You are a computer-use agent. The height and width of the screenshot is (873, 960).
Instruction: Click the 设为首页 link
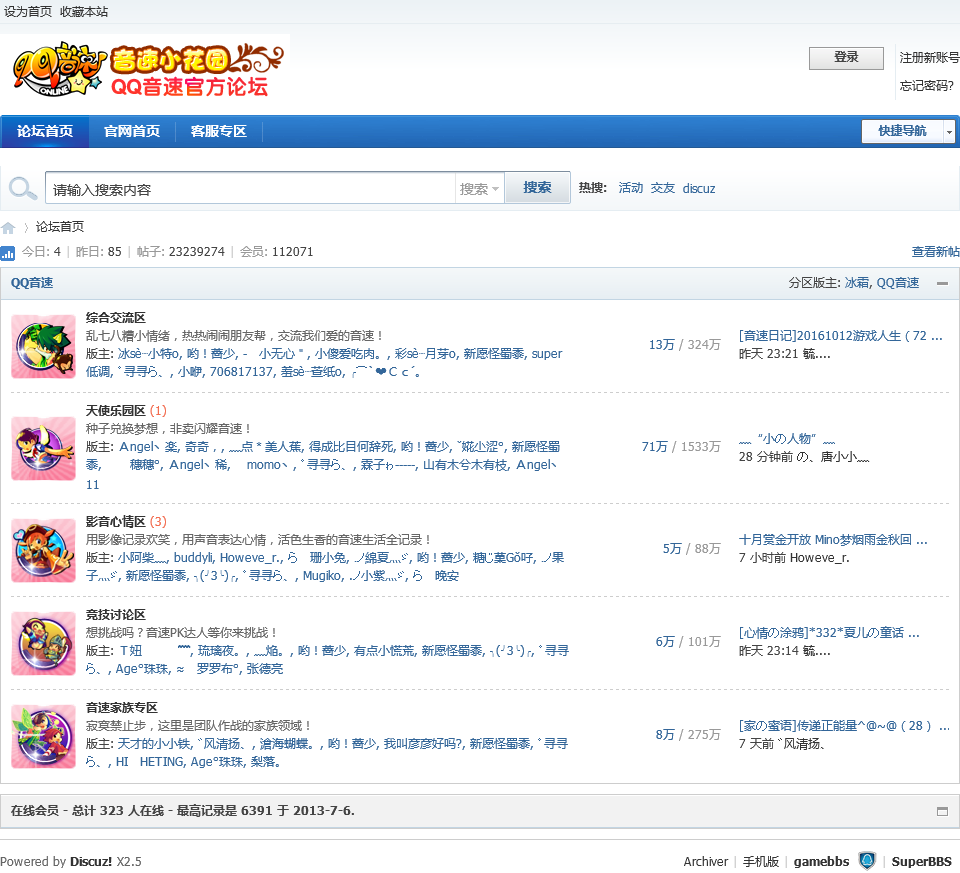tap(28, 12)
